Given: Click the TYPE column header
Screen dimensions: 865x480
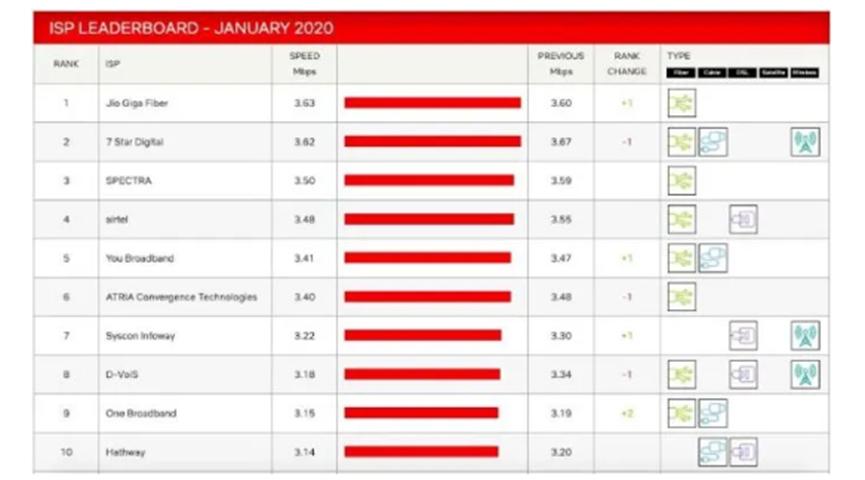Looking at the screenshot, I should [x=679, y=56].
